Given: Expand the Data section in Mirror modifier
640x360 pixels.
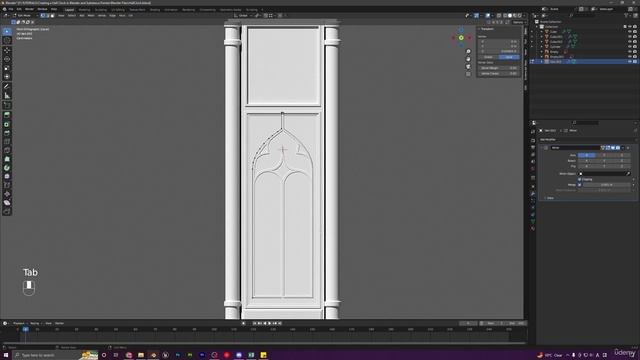Looking at the screenshot, I should click(x=549, y=198).
